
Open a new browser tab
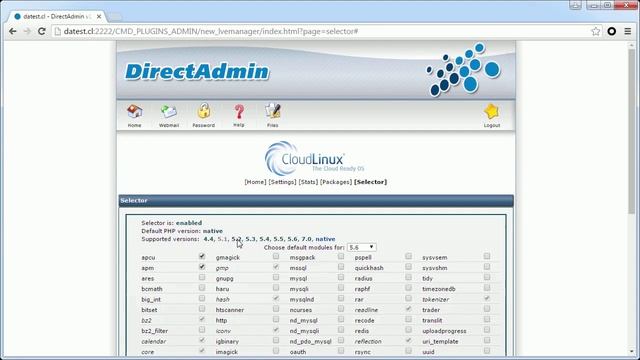coord(115,17)
